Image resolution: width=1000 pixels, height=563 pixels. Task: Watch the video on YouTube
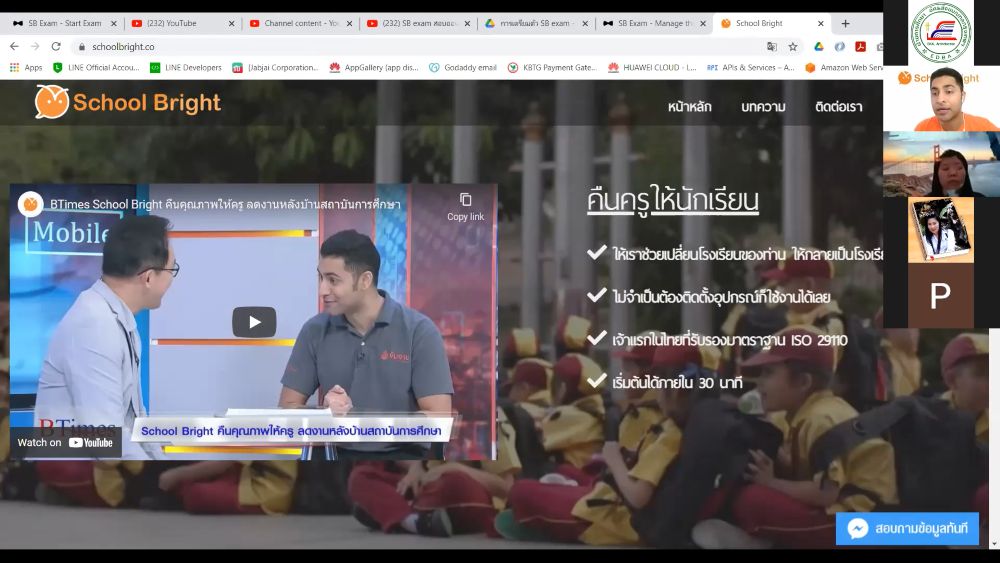[65, 442]
